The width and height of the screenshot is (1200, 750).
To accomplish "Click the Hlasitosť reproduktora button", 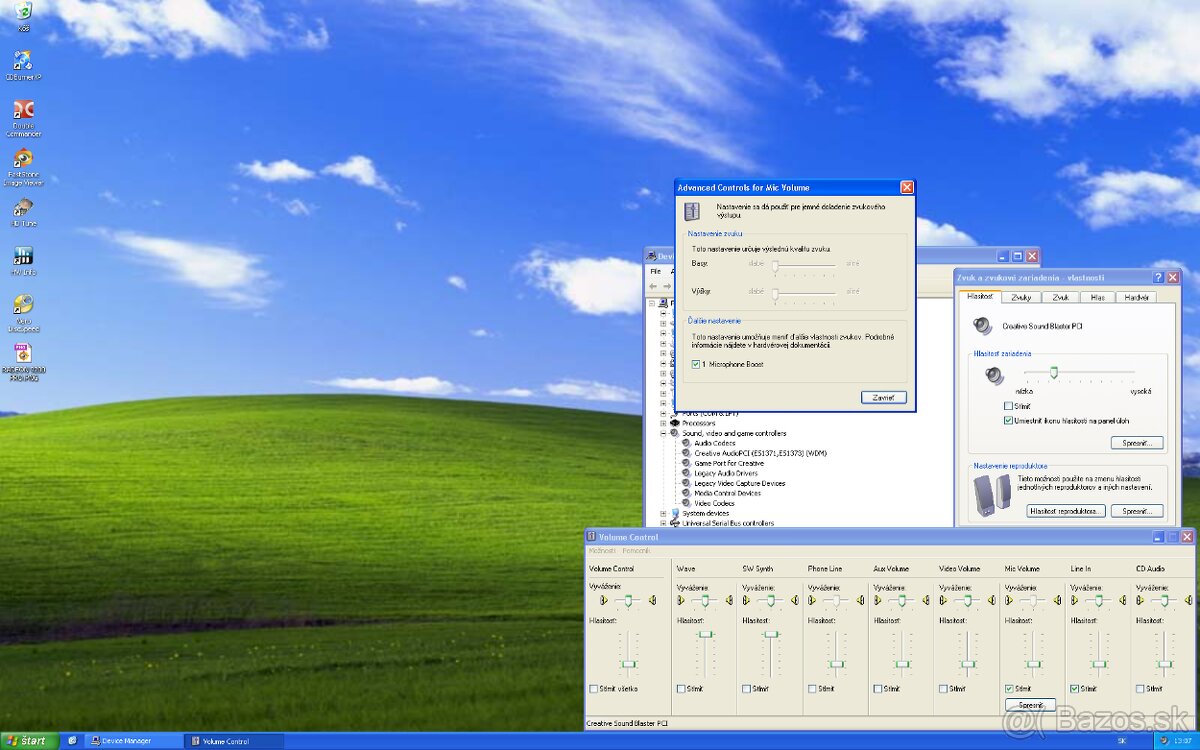I will click(x=1066, y=511).
